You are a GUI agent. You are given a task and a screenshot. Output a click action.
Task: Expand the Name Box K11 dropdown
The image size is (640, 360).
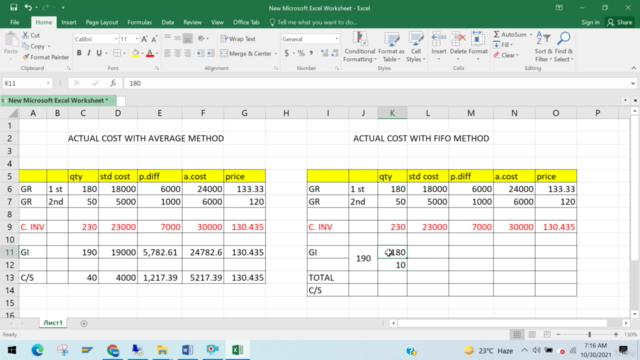click(48, 83)
